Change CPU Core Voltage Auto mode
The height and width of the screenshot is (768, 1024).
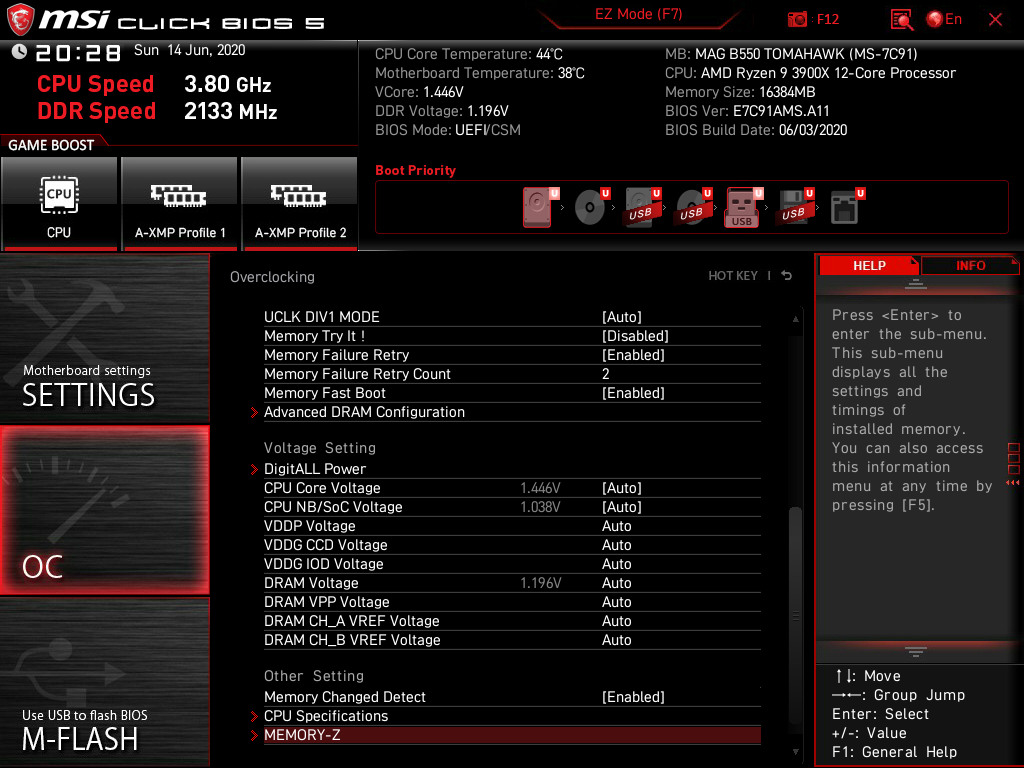(x=622, y=488)
